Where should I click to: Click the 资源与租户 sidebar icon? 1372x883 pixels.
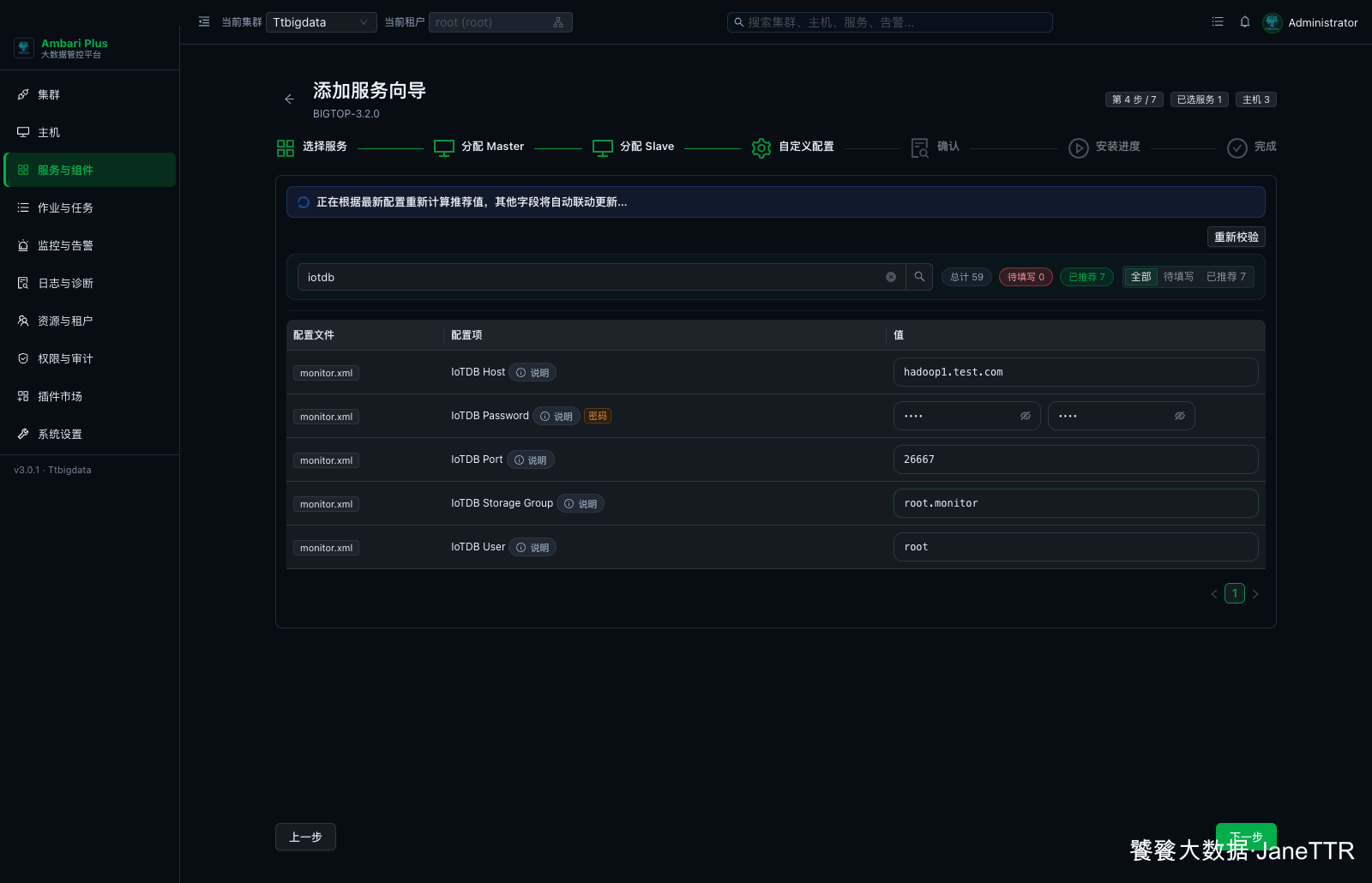tap(23, 321)
